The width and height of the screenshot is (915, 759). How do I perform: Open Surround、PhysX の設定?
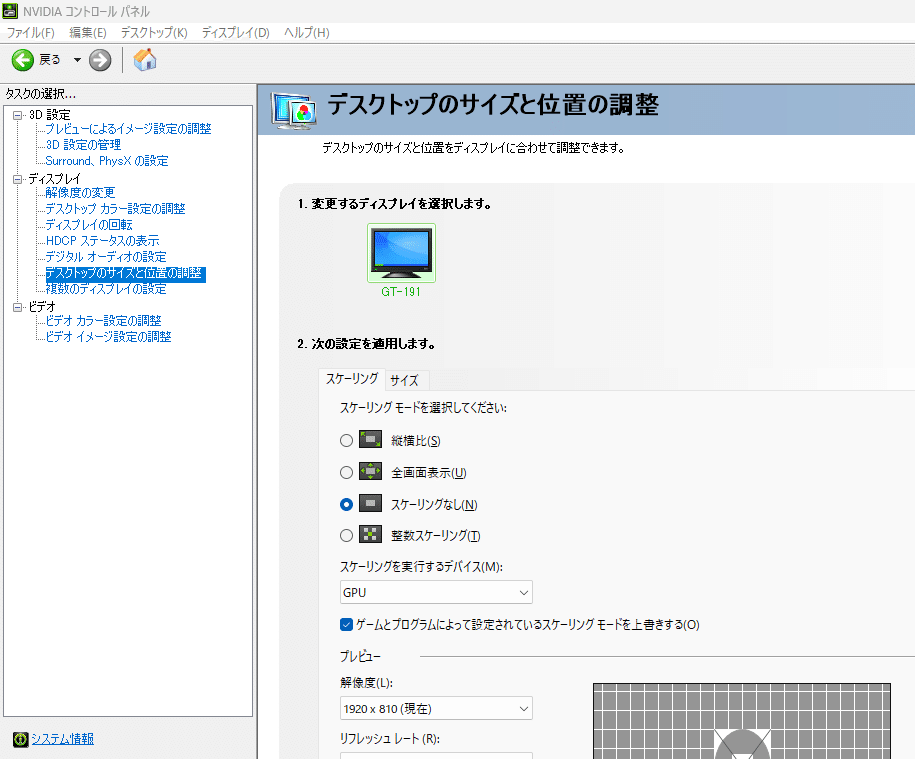(107, 161)
